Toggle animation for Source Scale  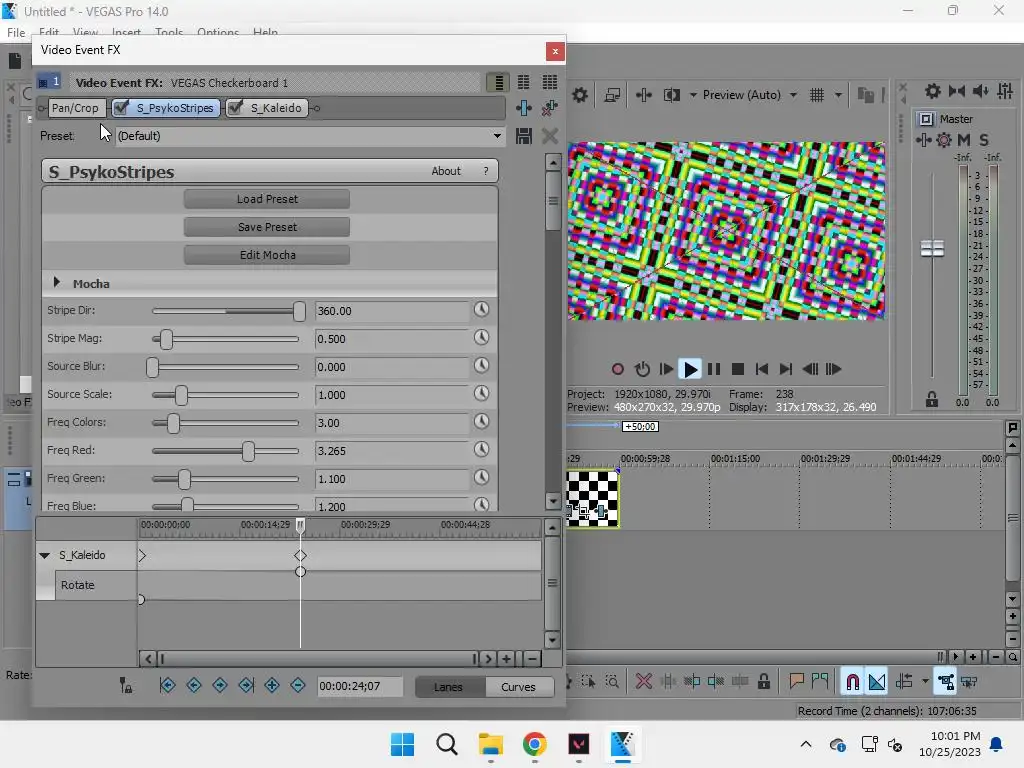click(x=481, y=393)
